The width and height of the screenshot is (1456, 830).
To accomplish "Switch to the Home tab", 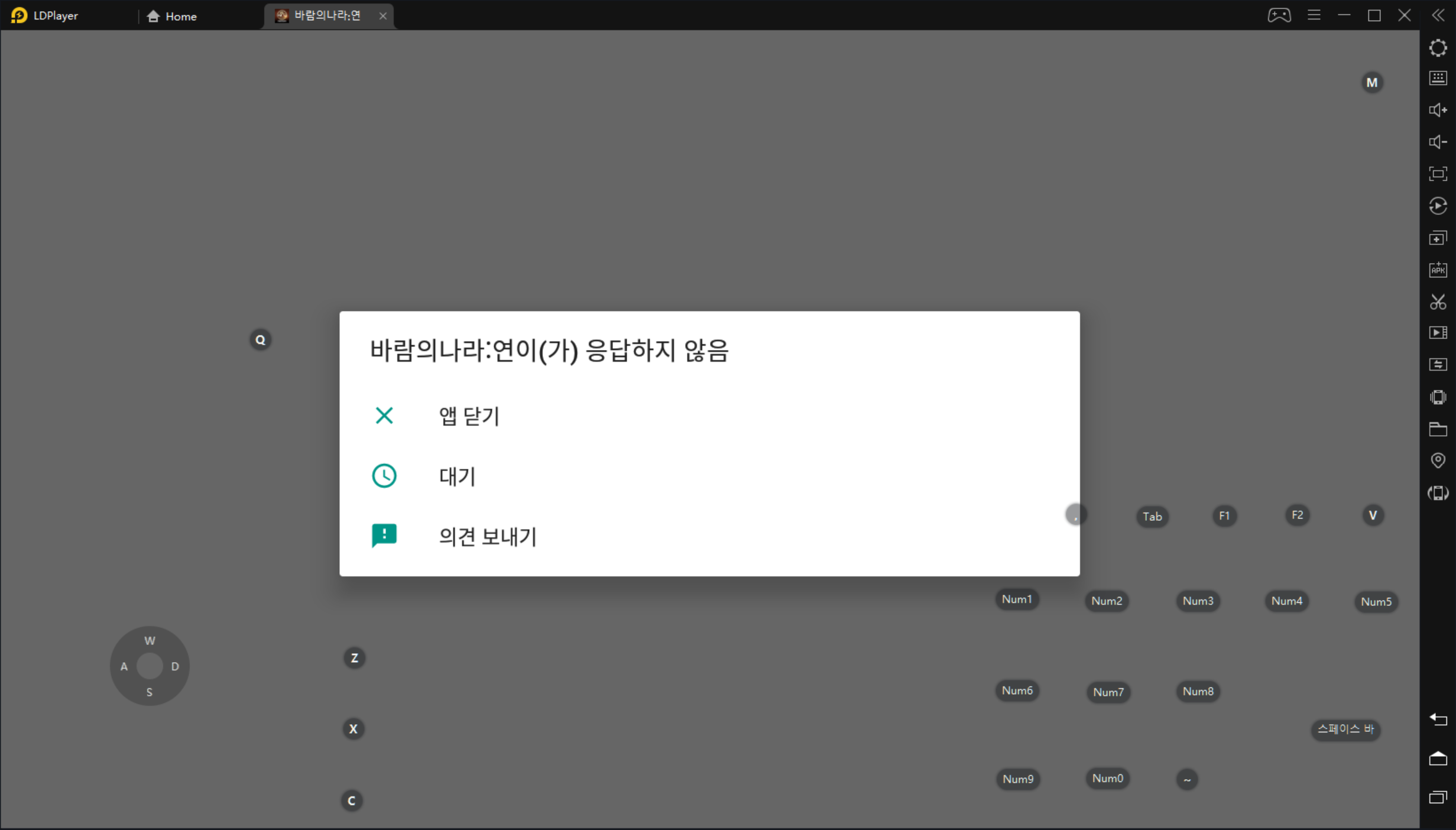I will click(172, 16).
